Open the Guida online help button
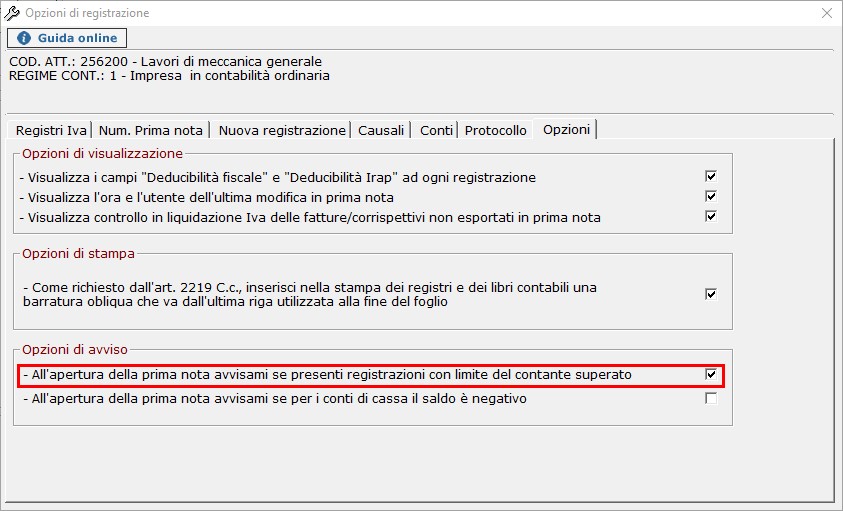Image resolution: width=843 pixels, height=511 pixels. coord(67,38)
